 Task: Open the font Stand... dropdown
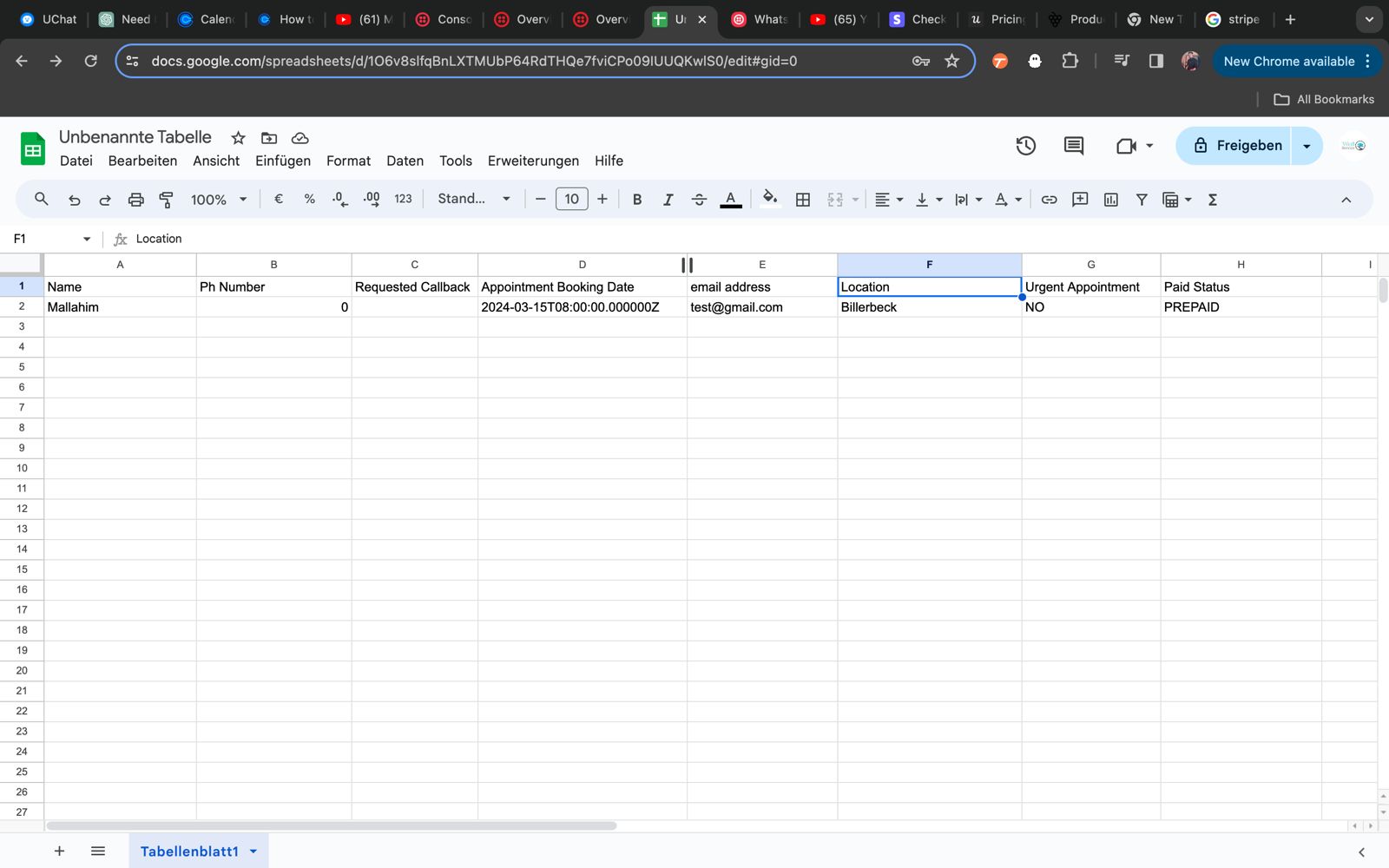pos(473,200)
